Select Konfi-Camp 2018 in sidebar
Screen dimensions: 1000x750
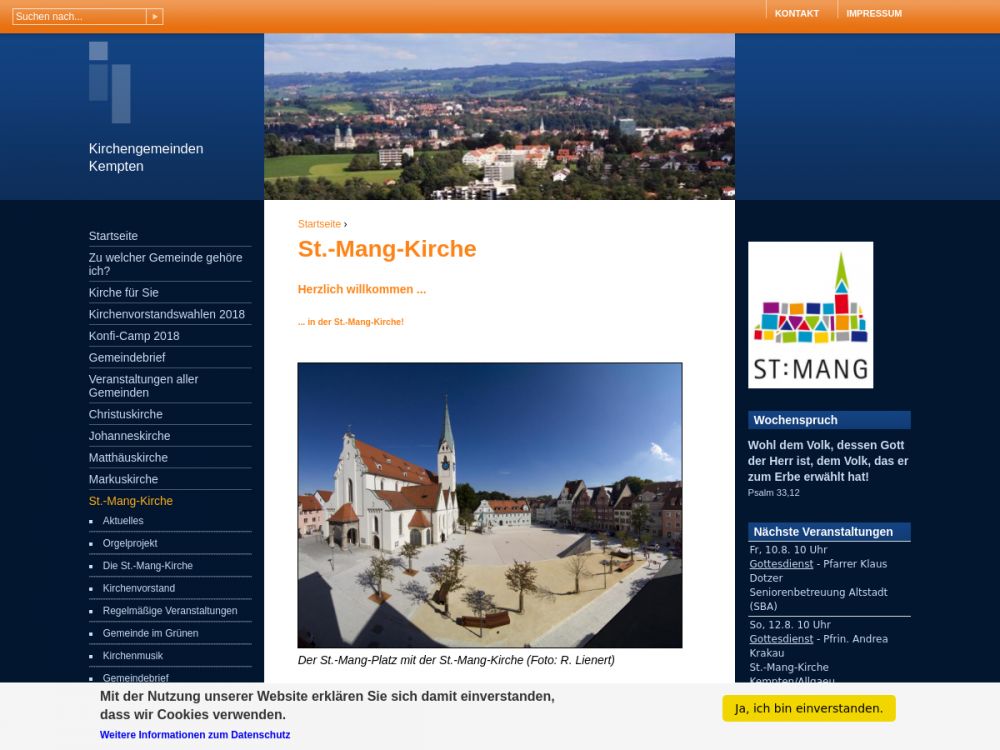134,336
